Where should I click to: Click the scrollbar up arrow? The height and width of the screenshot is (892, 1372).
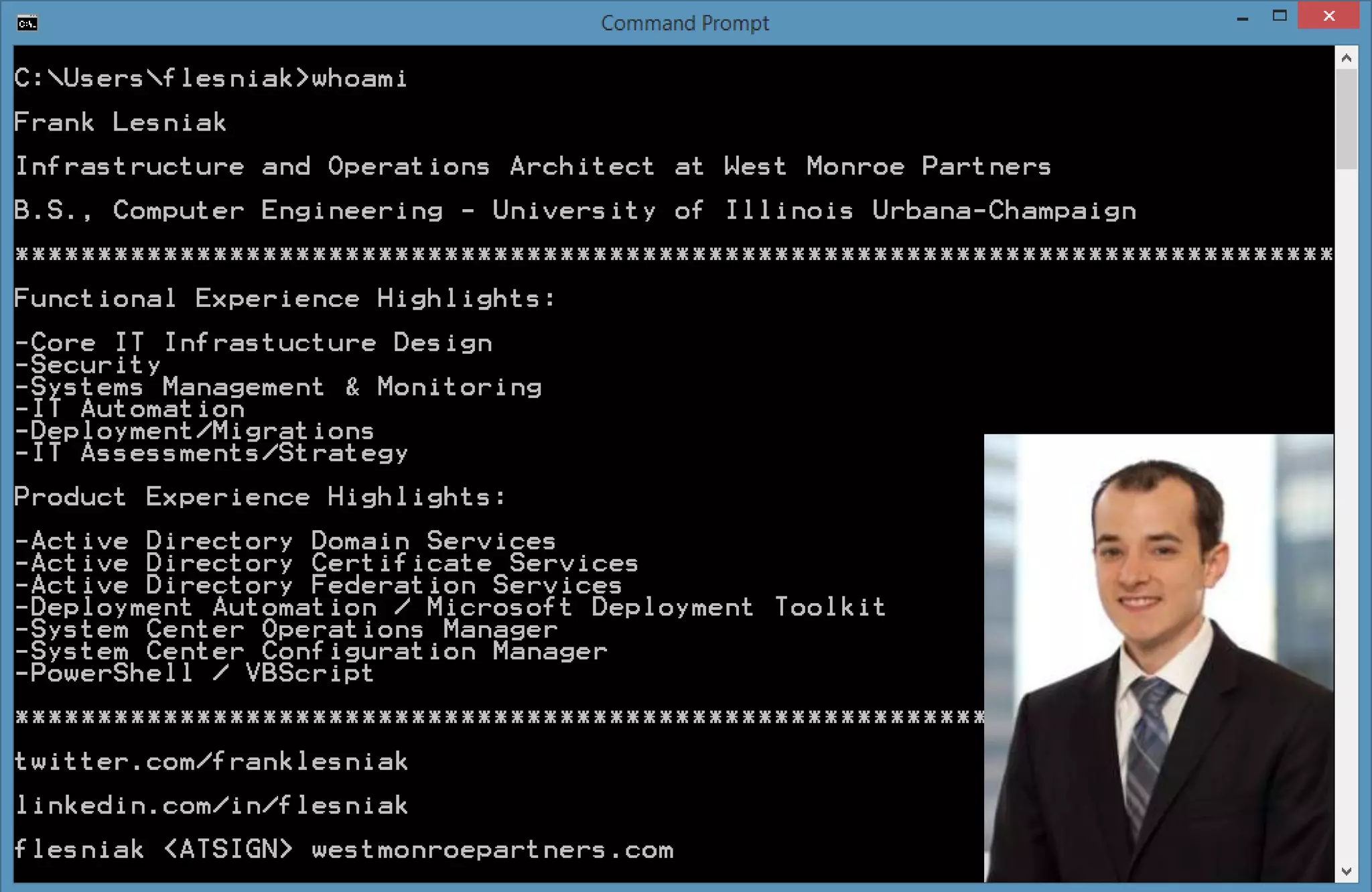(x=1346, y=58)
